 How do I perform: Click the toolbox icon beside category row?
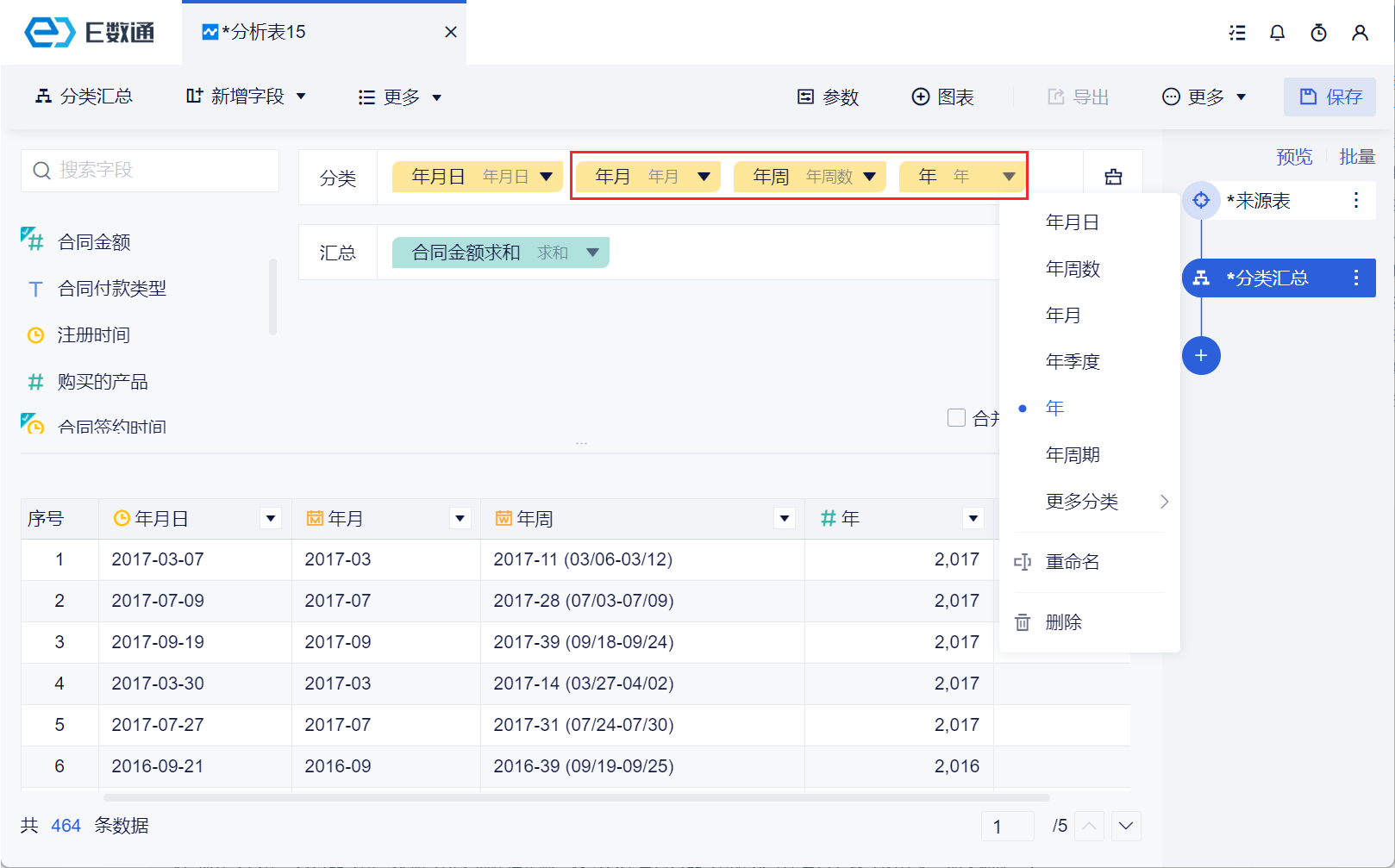[x=1113, y=177]
